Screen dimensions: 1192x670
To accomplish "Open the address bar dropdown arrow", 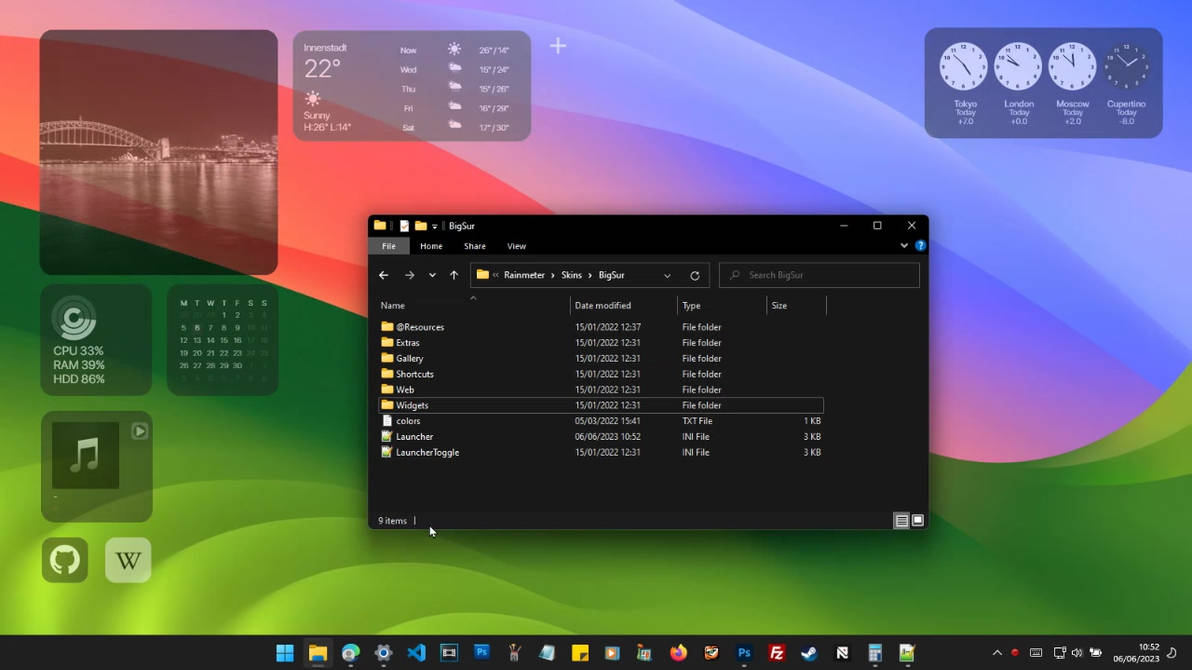I will pos(667,275).
